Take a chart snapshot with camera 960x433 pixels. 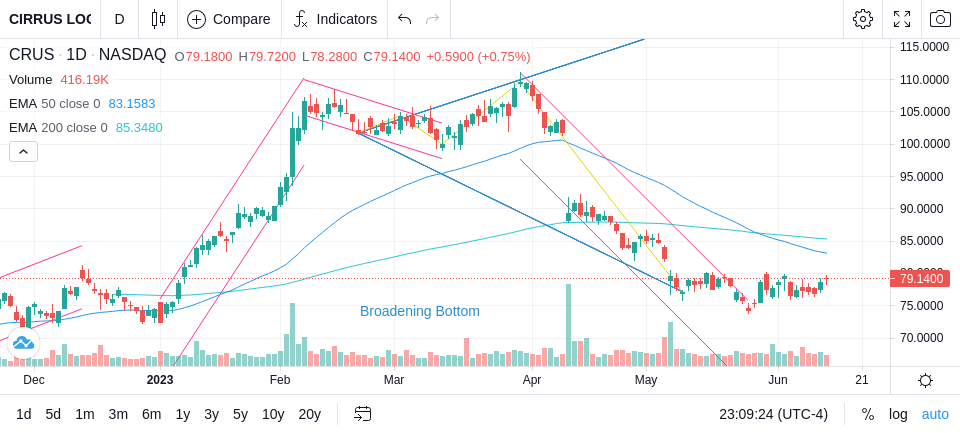940,19
